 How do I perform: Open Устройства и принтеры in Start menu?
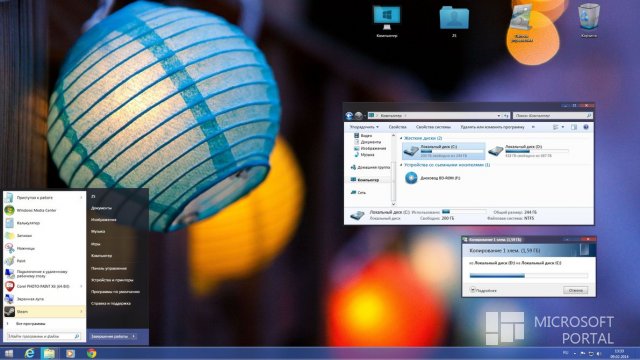point(112,280)
